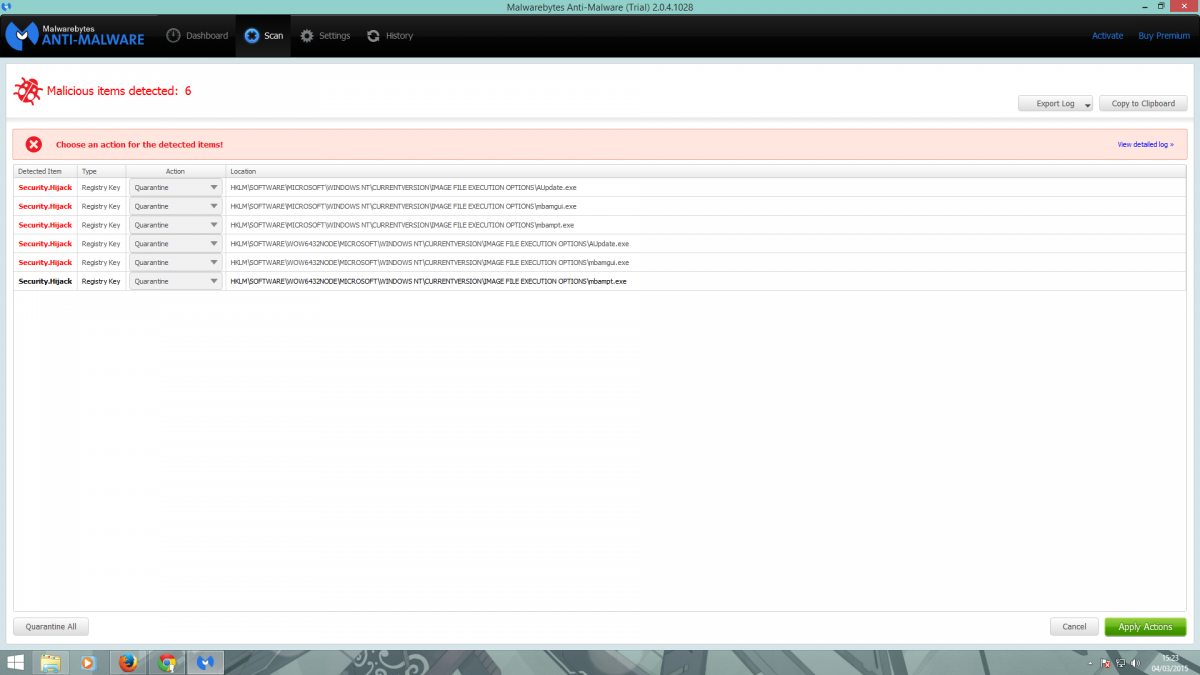This screenshot has width=1200, height=675.
Task: Click the Location column header
Action: (706, 172)
